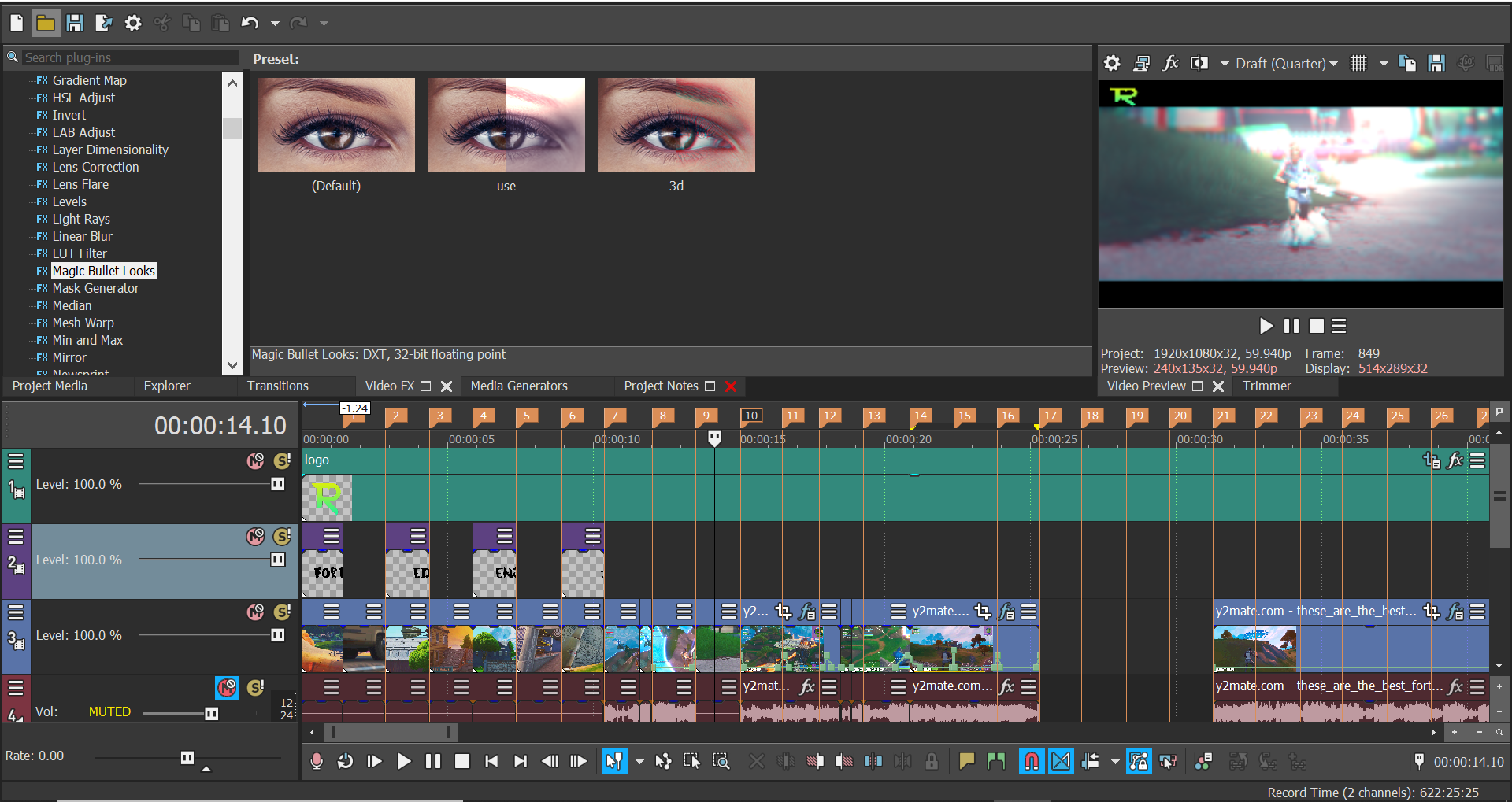
Task: Enable split-screen view in the preview
Action: [1199, 63]
